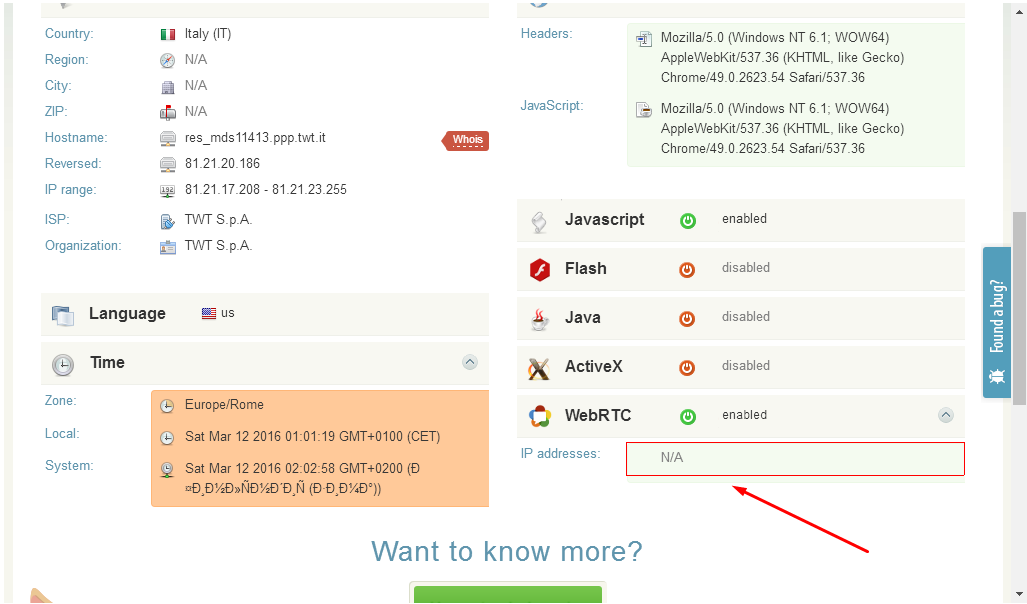Click the WebRTC colorful logo icon
Viewport: 1027px width, 604px height.
click(539, 416)
